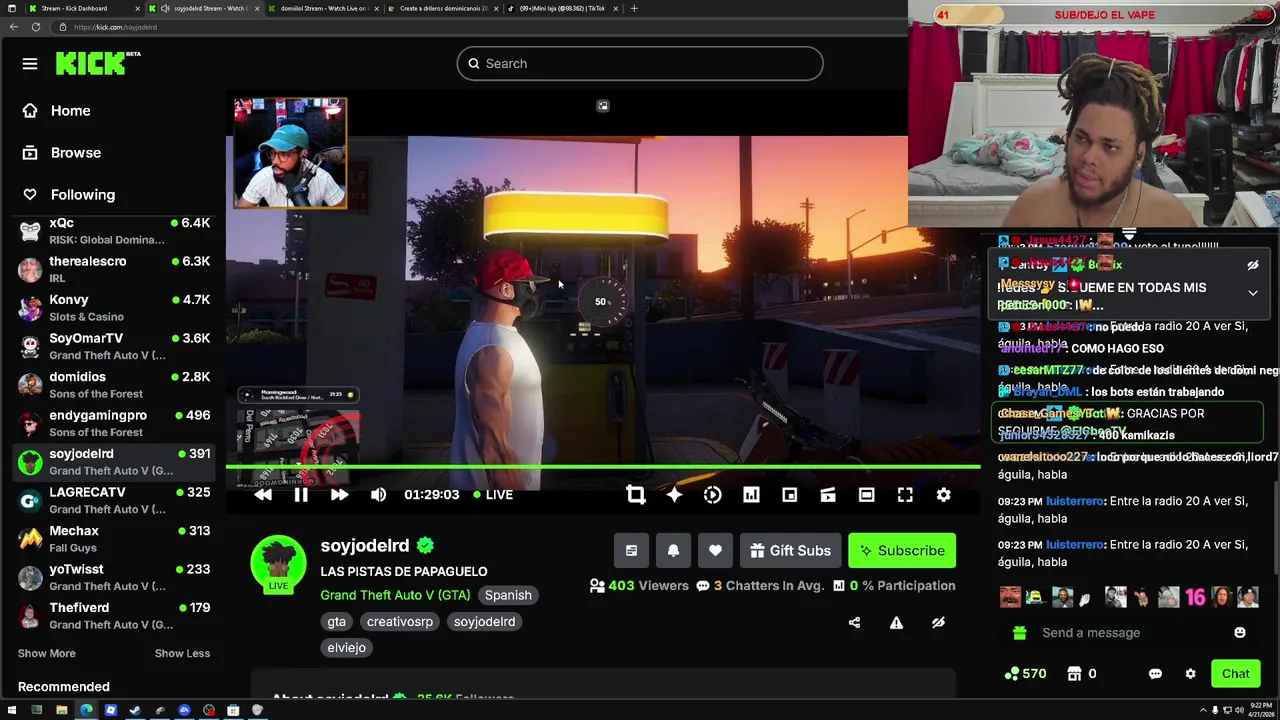Open LAGRECATV channel in sidebar
The height and width of the screenshot is (720, 1280).
tap(114, 500)
